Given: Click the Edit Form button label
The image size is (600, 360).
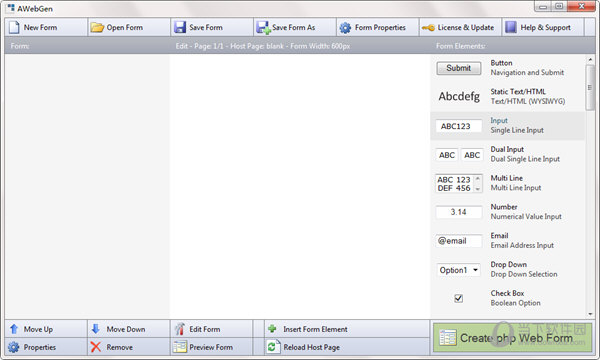Looking at the screenshot, I should pyautogui.click(x=204, y=329).
